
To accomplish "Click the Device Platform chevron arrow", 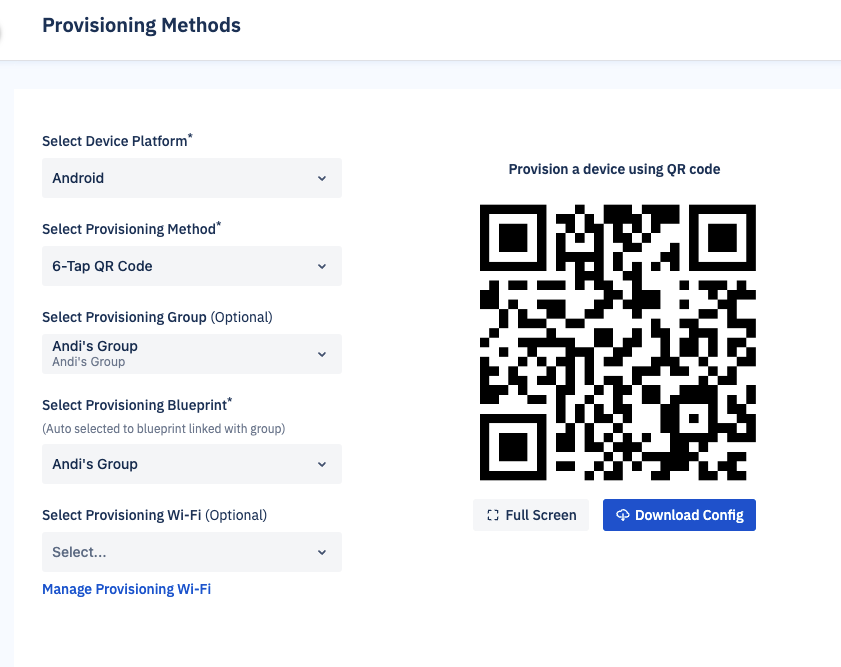I will (x=322, y=178).
